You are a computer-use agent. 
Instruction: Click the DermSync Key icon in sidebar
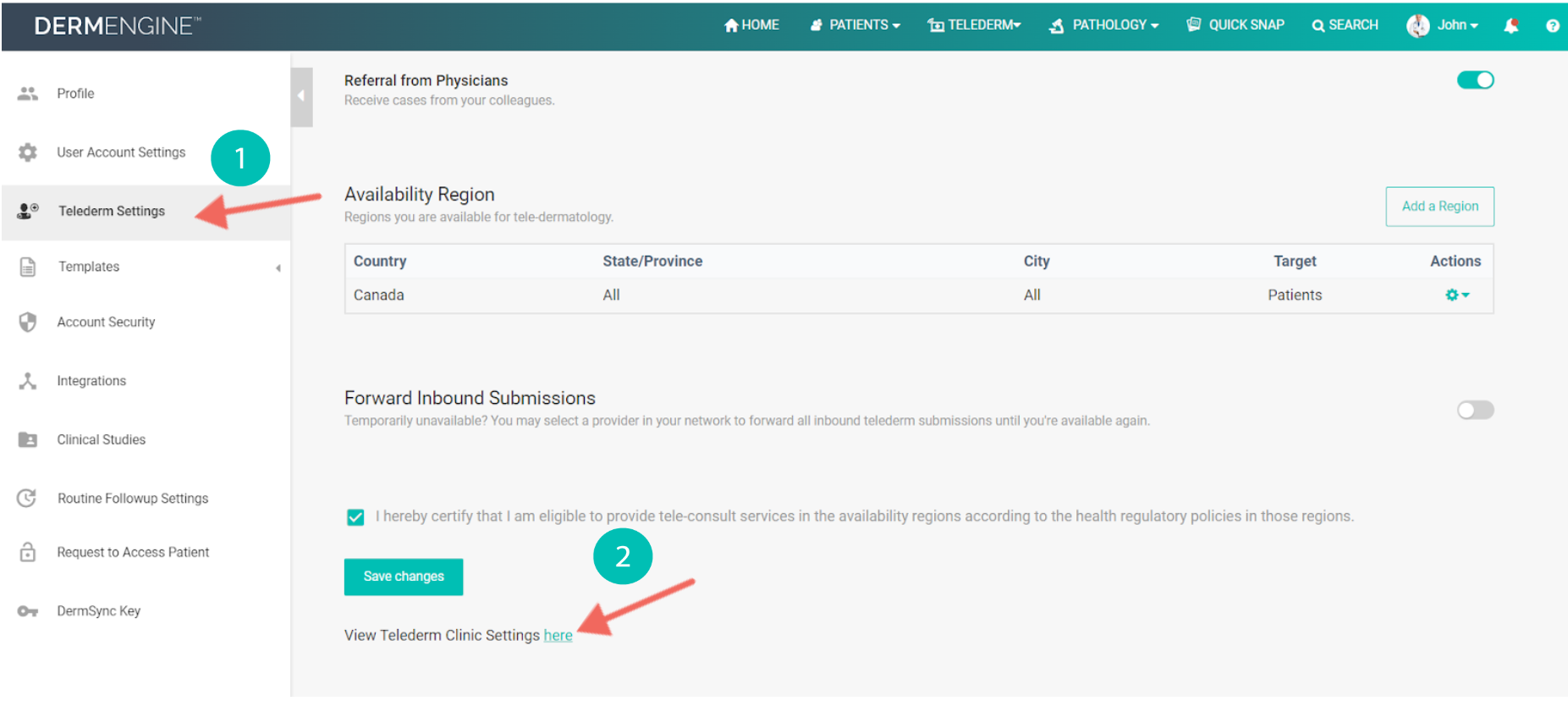coord(28,611)
